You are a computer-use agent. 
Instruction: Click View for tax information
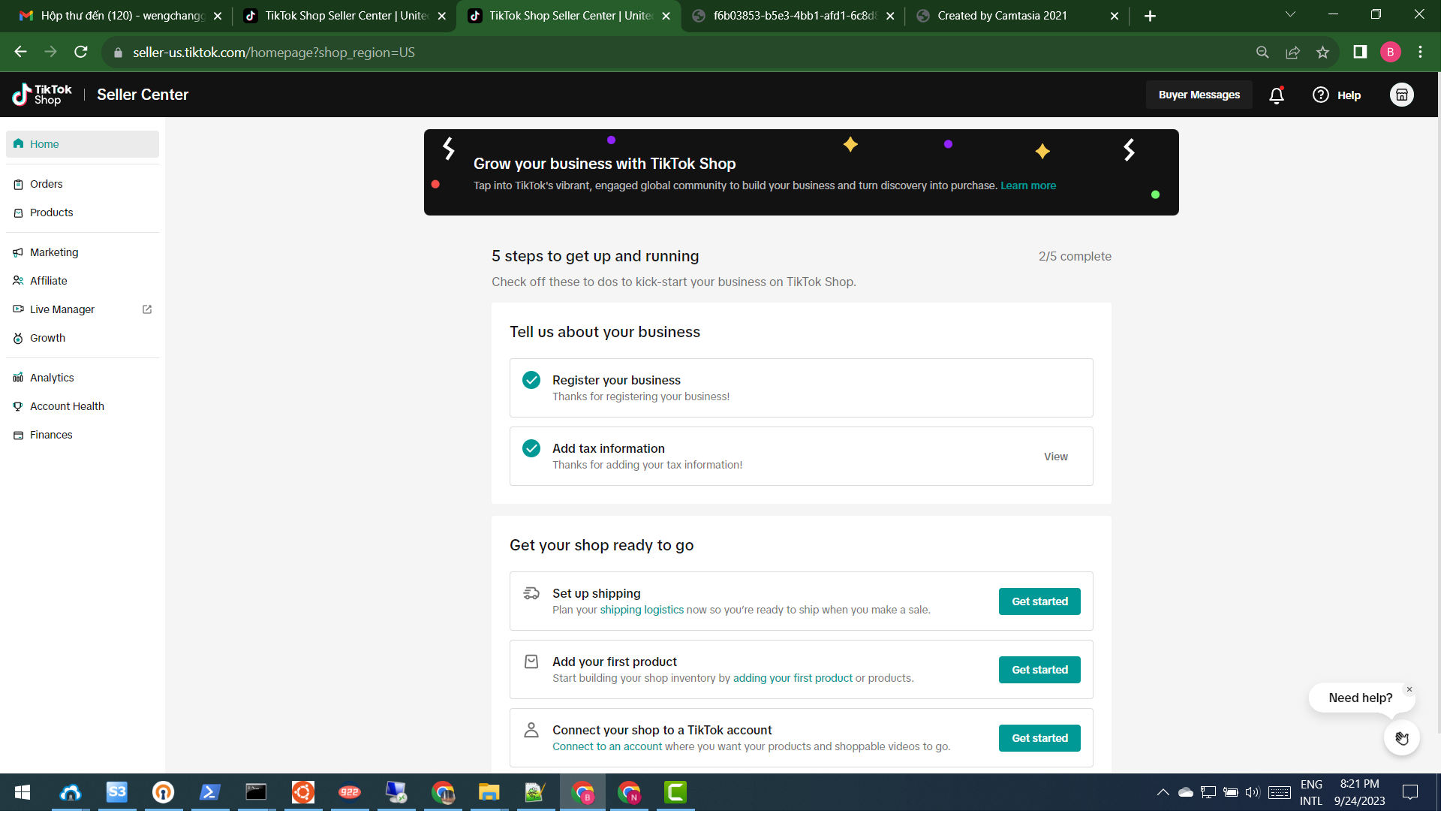point(1055,457)
